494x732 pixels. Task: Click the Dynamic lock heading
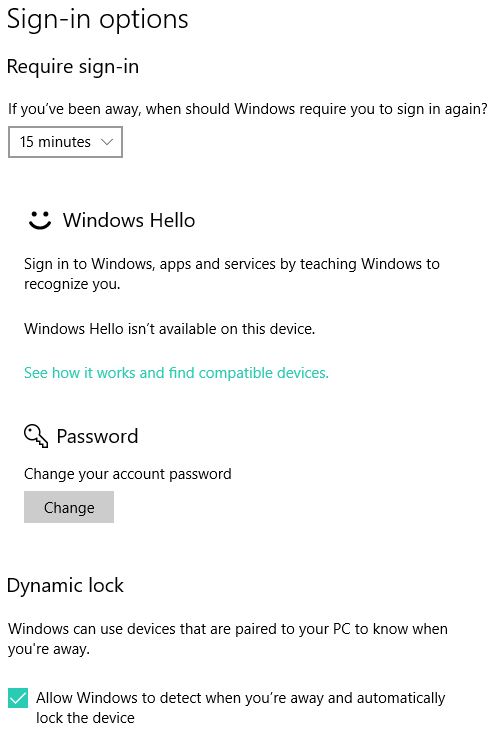pos(65,585)
